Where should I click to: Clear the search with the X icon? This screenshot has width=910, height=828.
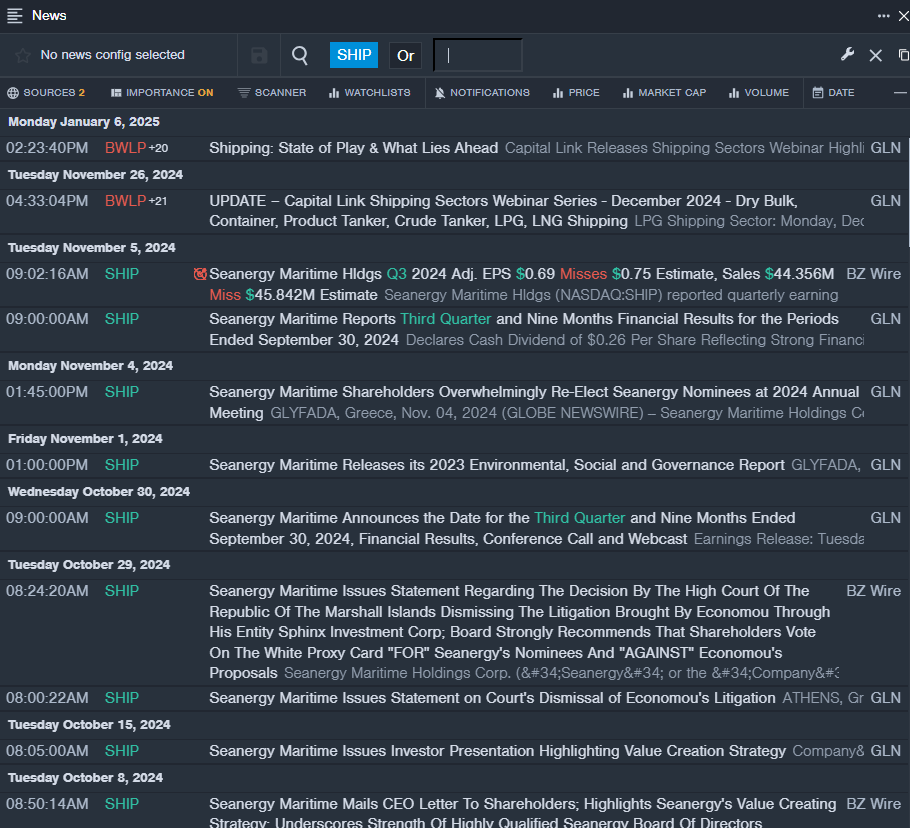click(x=875, y=56)
